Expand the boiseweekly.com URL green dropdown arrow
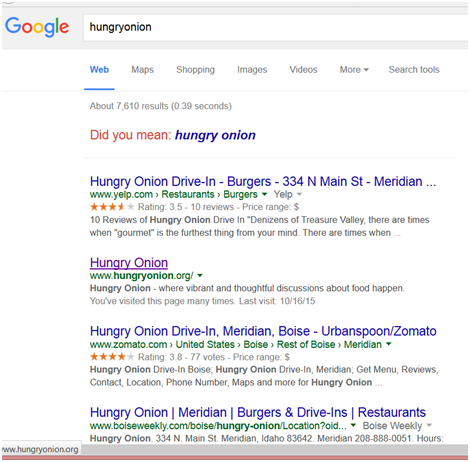Viewport: 470px width, 462px height. [353, 425]
